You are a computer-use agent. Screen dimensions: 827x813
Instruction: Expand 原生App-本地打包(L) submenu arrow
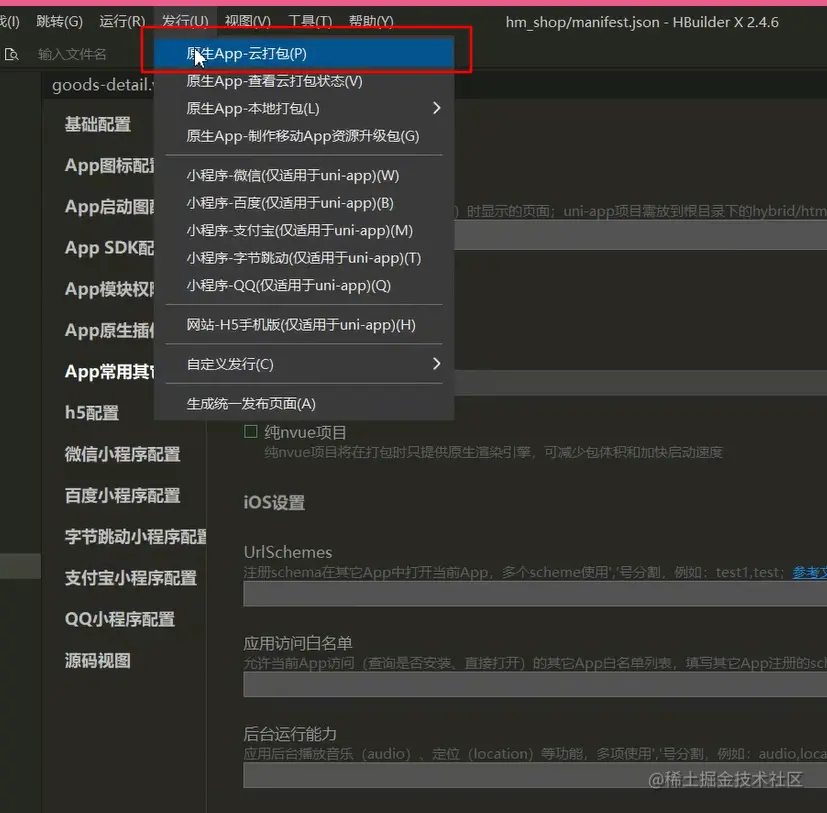436,108
